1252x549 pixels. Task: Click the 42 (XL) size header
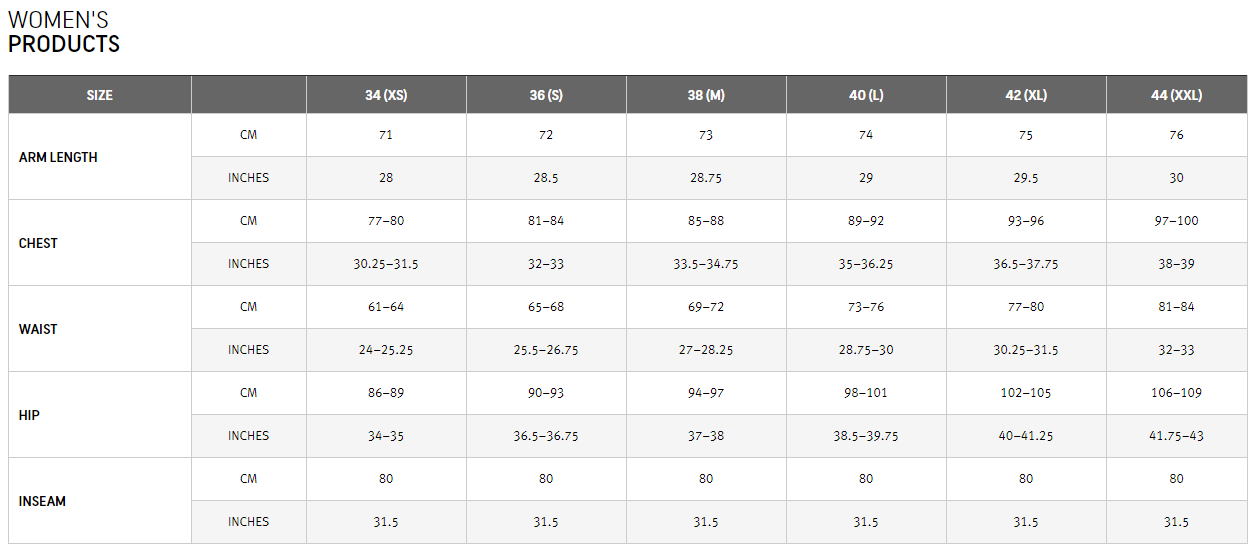(1026, 96)
